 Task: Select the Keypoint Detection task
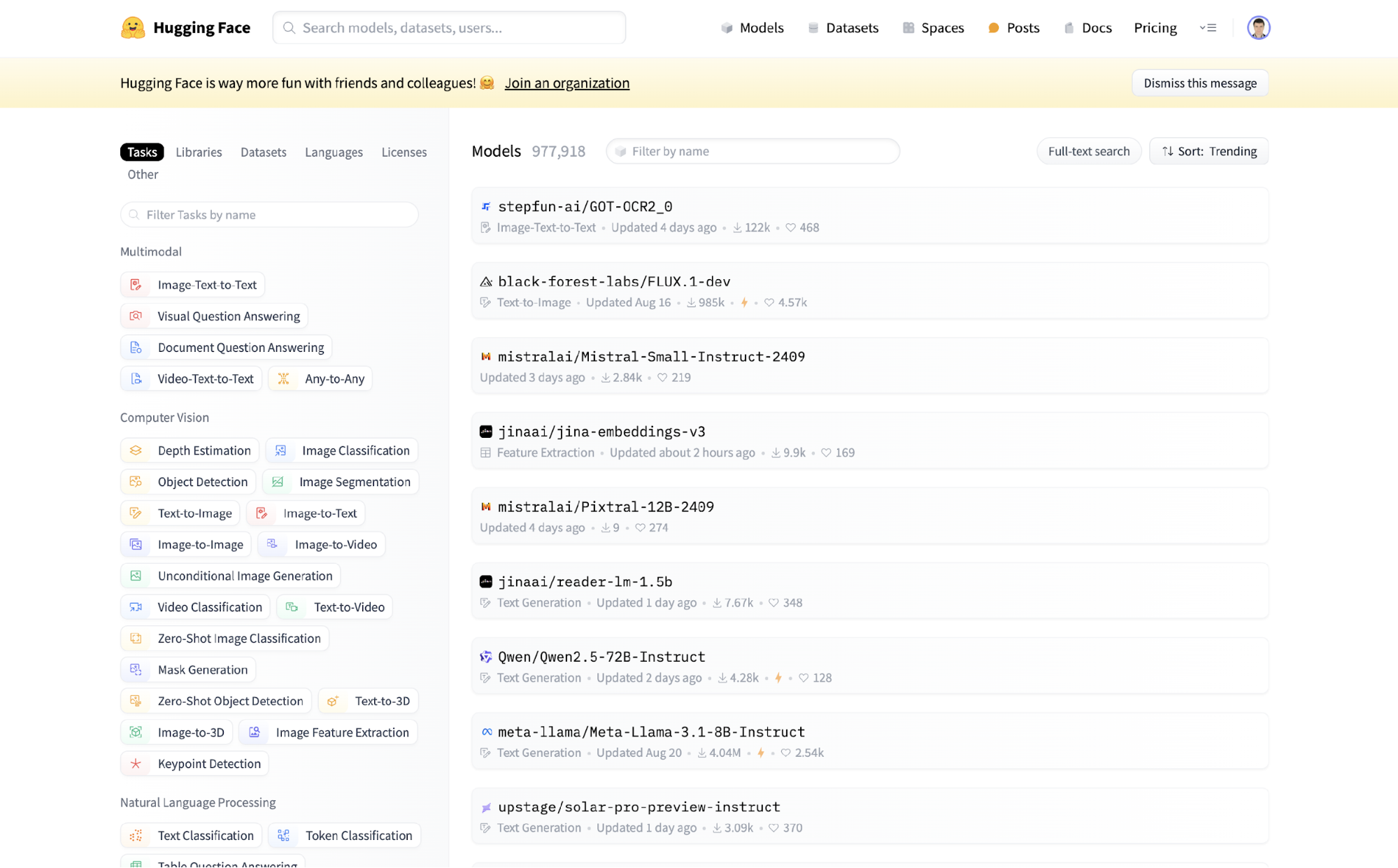(194, 764)
